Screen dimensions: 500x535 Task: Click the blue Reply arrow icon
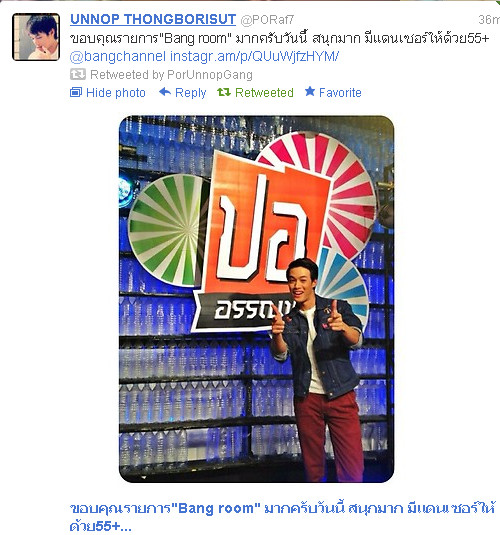point(165,92)
